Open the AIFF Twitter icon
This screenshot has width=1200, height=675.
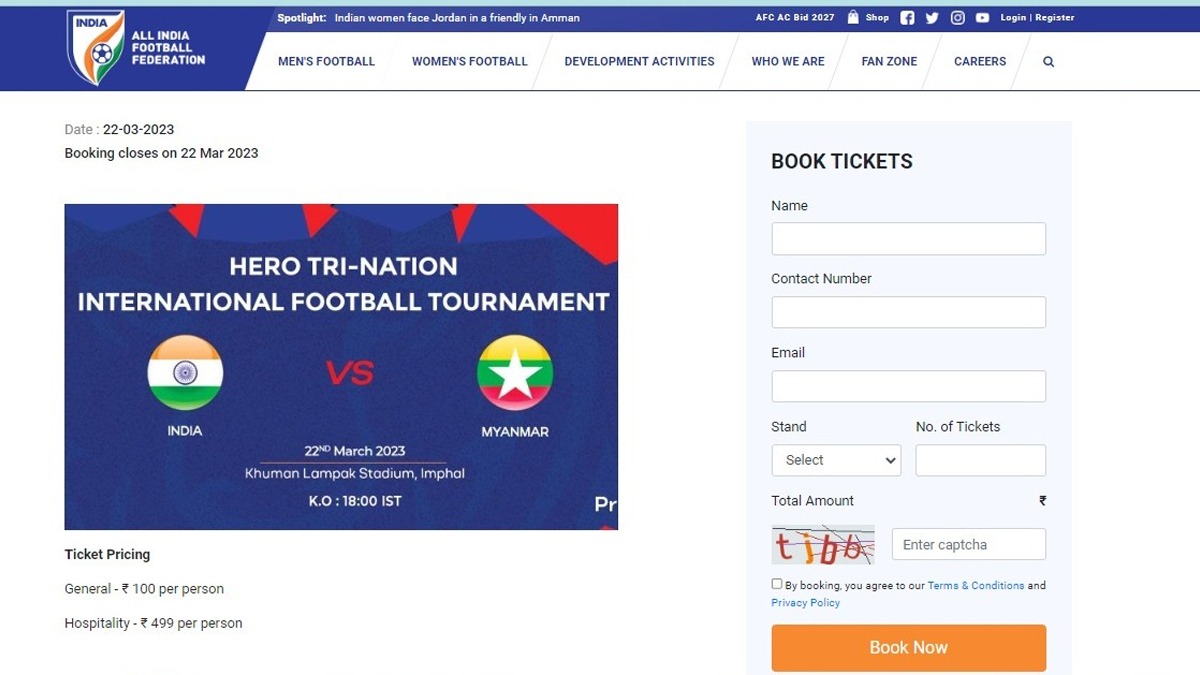(x=932, y=18)
